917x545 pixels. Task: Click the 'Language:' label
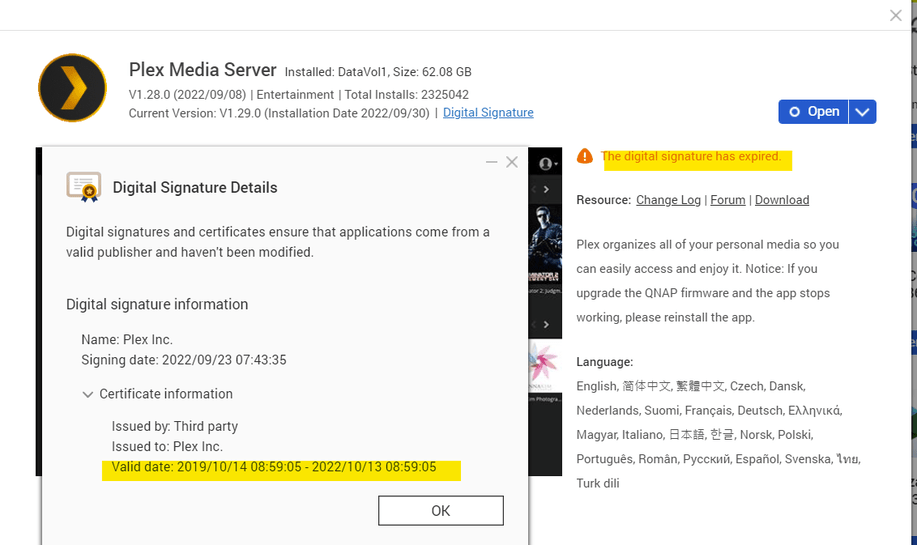(x=605, y=362)
